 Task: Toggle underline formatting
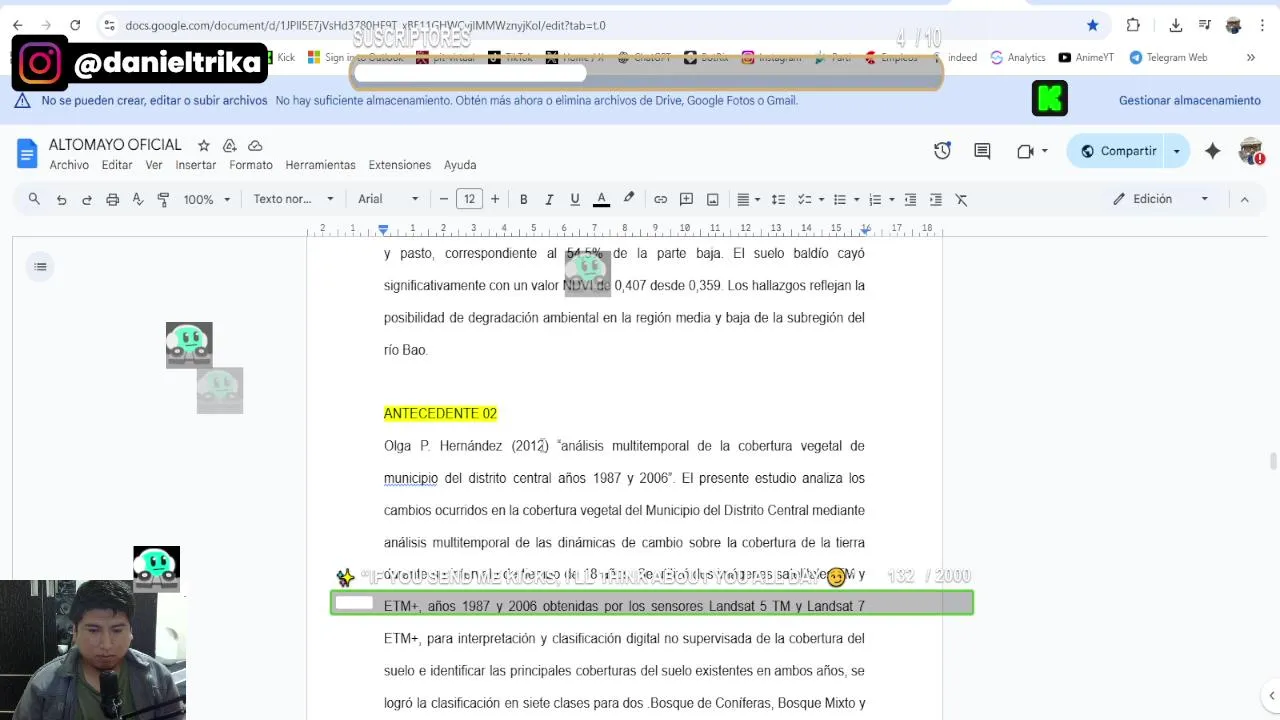click(x=574, y=199)
